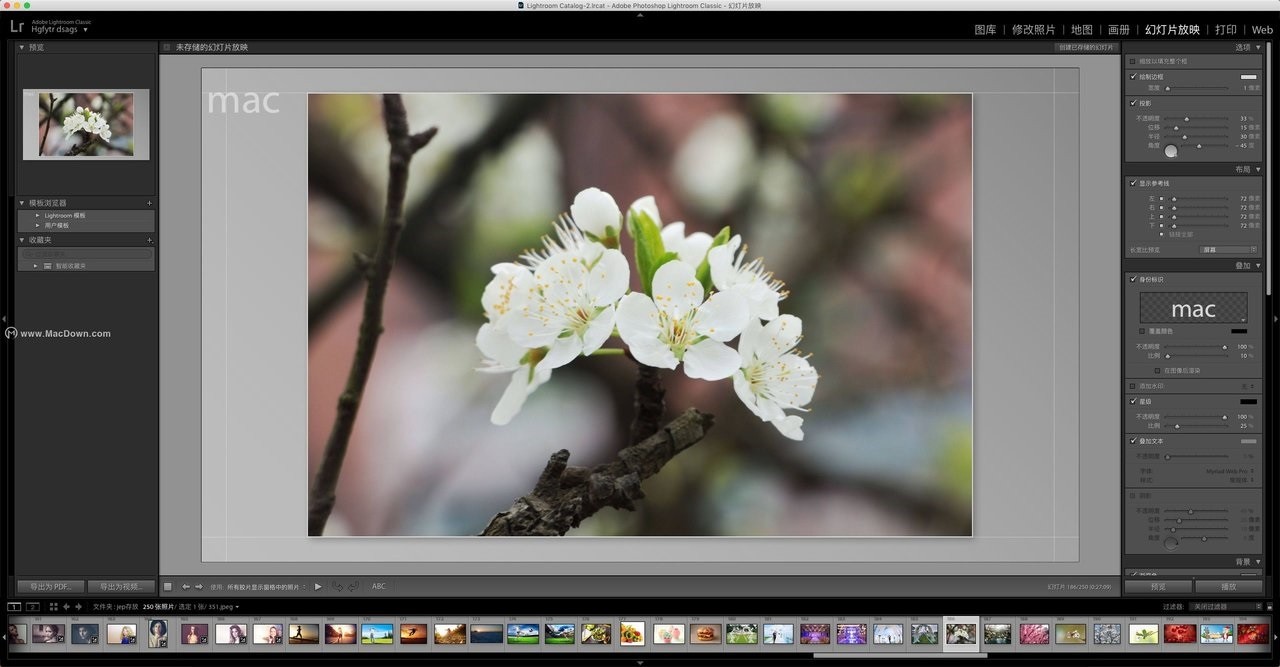Click the counterclockwise rotate icon in toolbar
Image resolution: width=1280 pixels, height=667 pixels.
(337, 586)
